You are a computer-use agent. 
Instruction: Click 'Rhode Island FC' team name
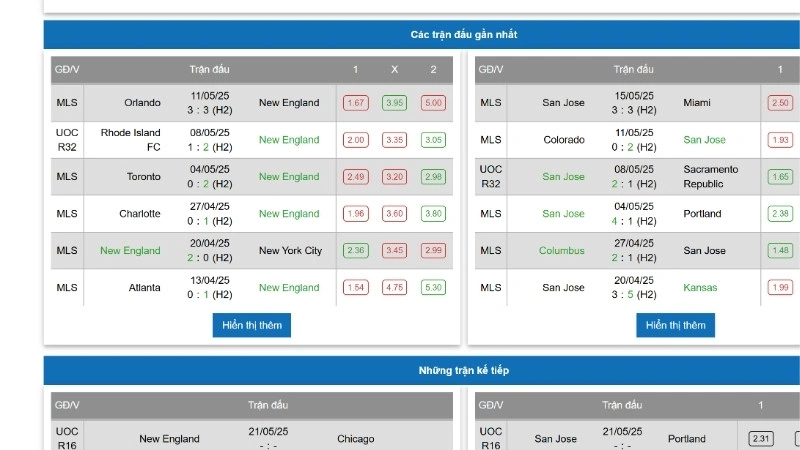click(x=131, y=140)
